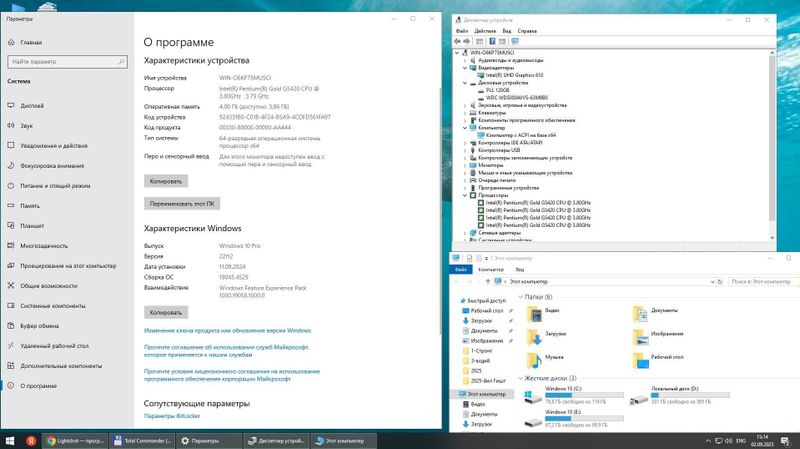Open Справка menu in Device Manager

coord(527,31)
